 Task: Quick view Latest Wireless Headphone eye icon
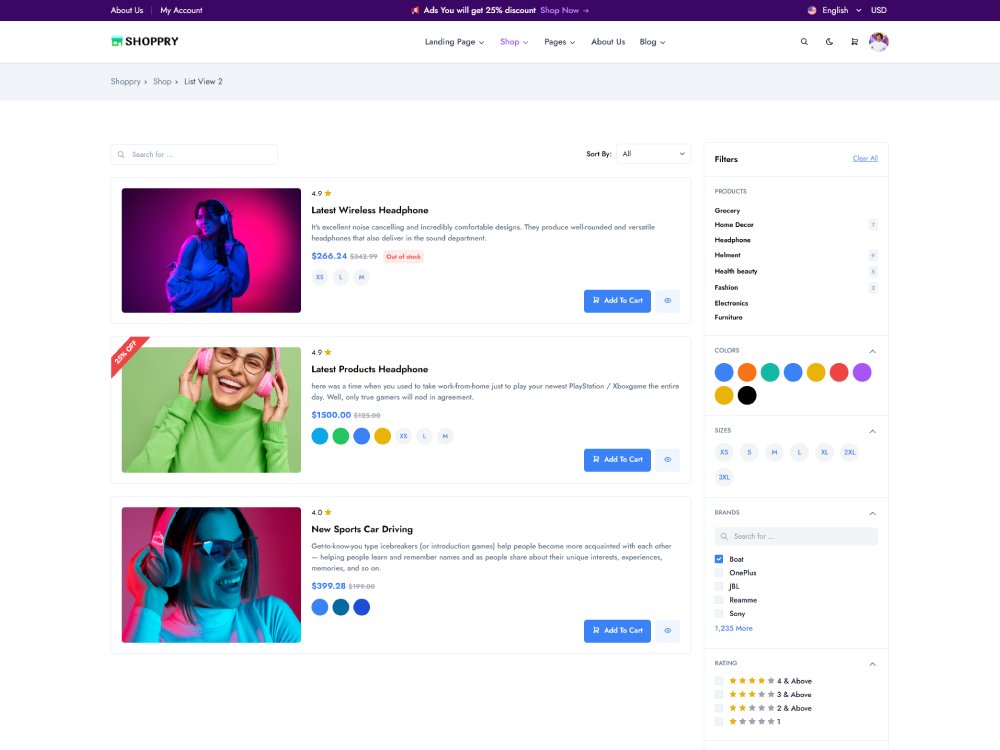pos(667,301)
